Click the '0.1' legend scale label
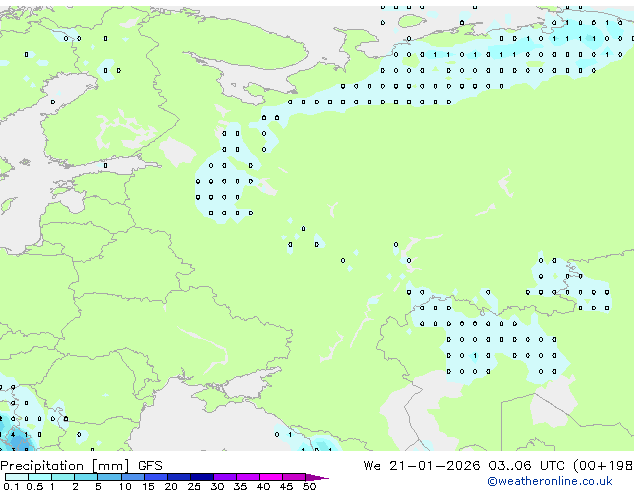This screenshot has height=490, width=634. pos(11,486)
